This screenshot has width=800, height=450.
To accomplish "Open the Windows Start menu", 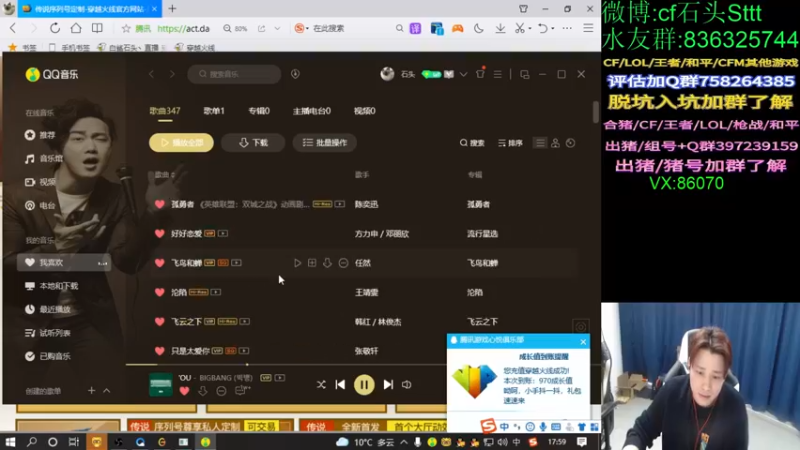I will coord(10,442).
